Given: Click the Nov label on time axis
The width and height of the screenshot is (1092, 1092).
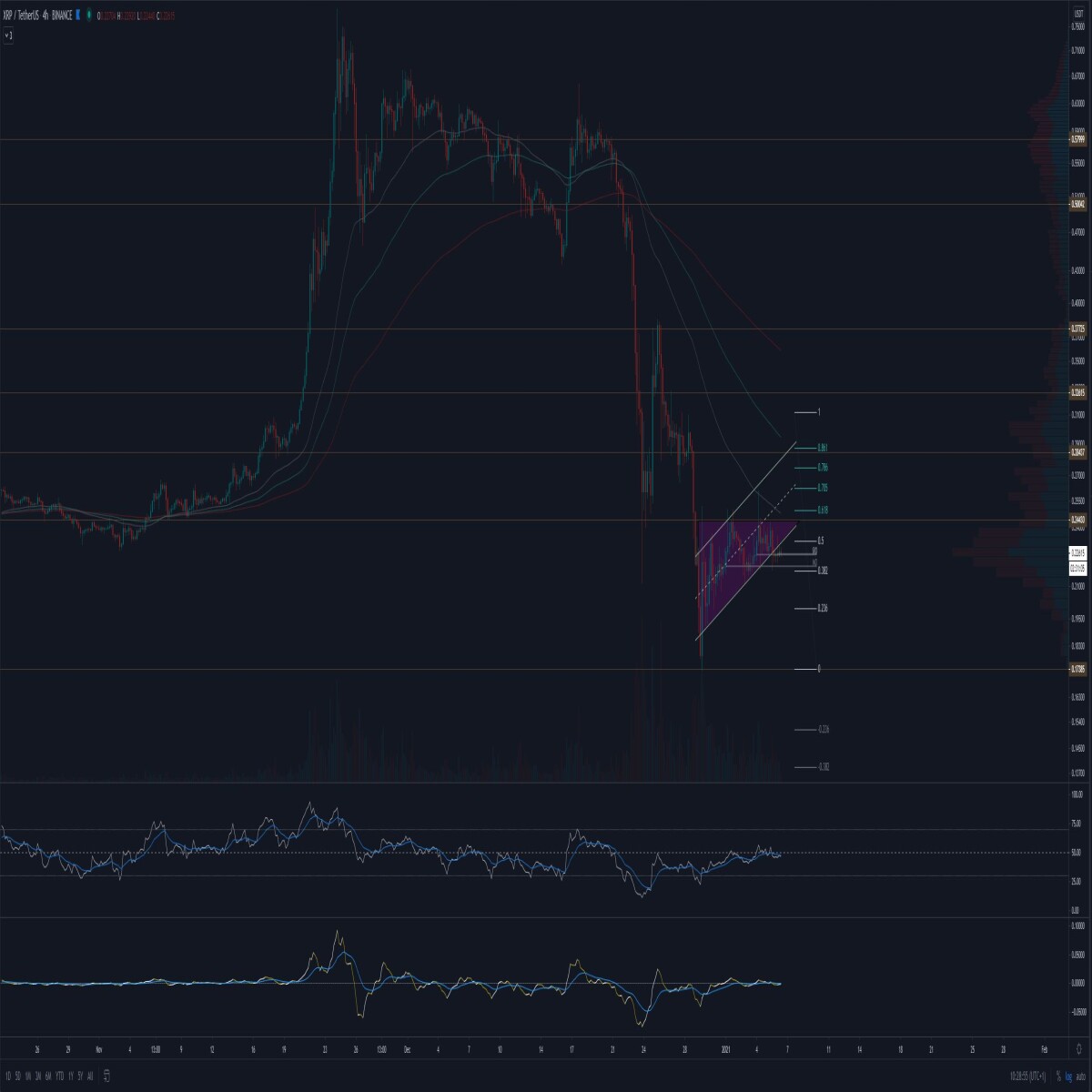Looking at the screenshot, I should (99, 1048).
